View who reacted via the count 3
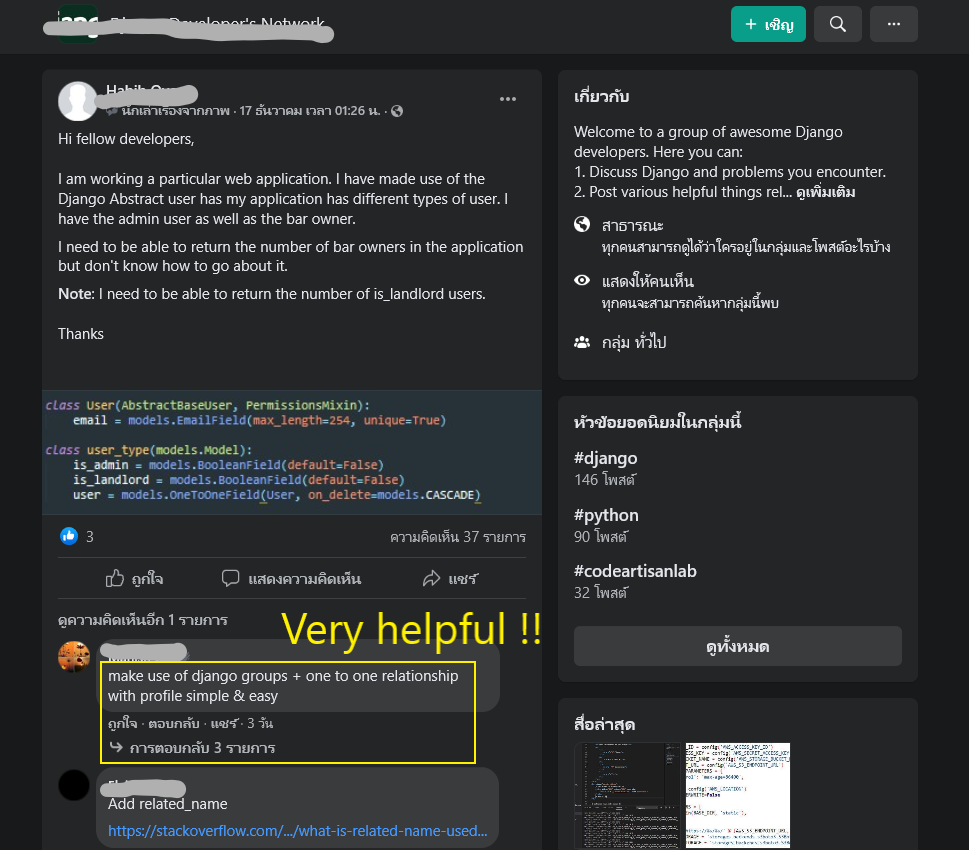This screenshot has height=850, width=969. (90, 537)
